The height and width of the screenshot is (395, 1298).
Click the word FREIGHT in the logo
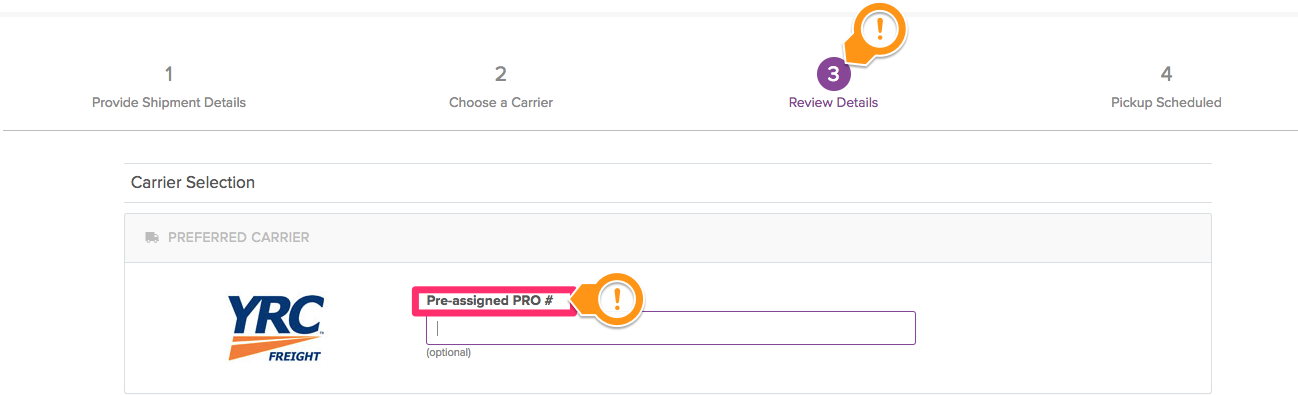coord(295,356)
